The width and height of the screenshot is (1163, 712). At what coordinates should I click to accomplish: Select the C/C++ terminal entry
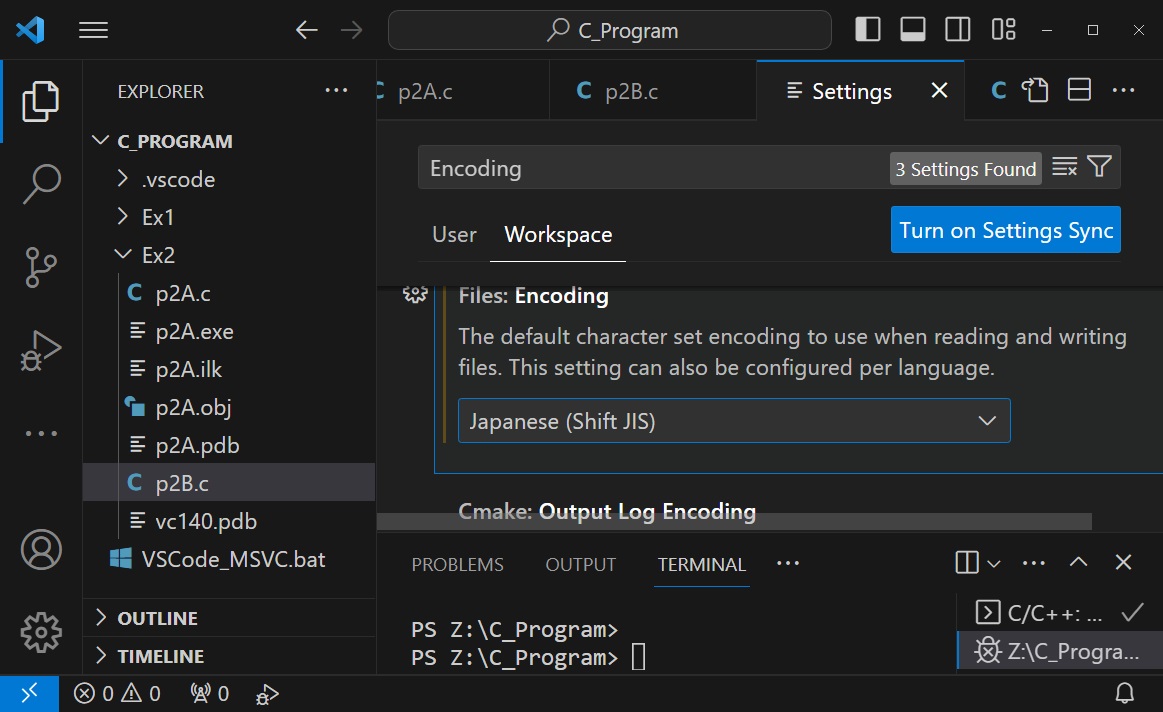tap(1061, 613)
